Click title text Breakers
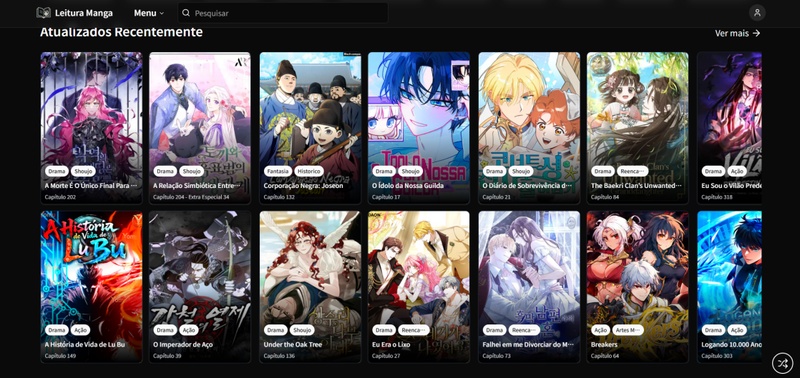Screen dimensions: 800x378 [604, 345]
